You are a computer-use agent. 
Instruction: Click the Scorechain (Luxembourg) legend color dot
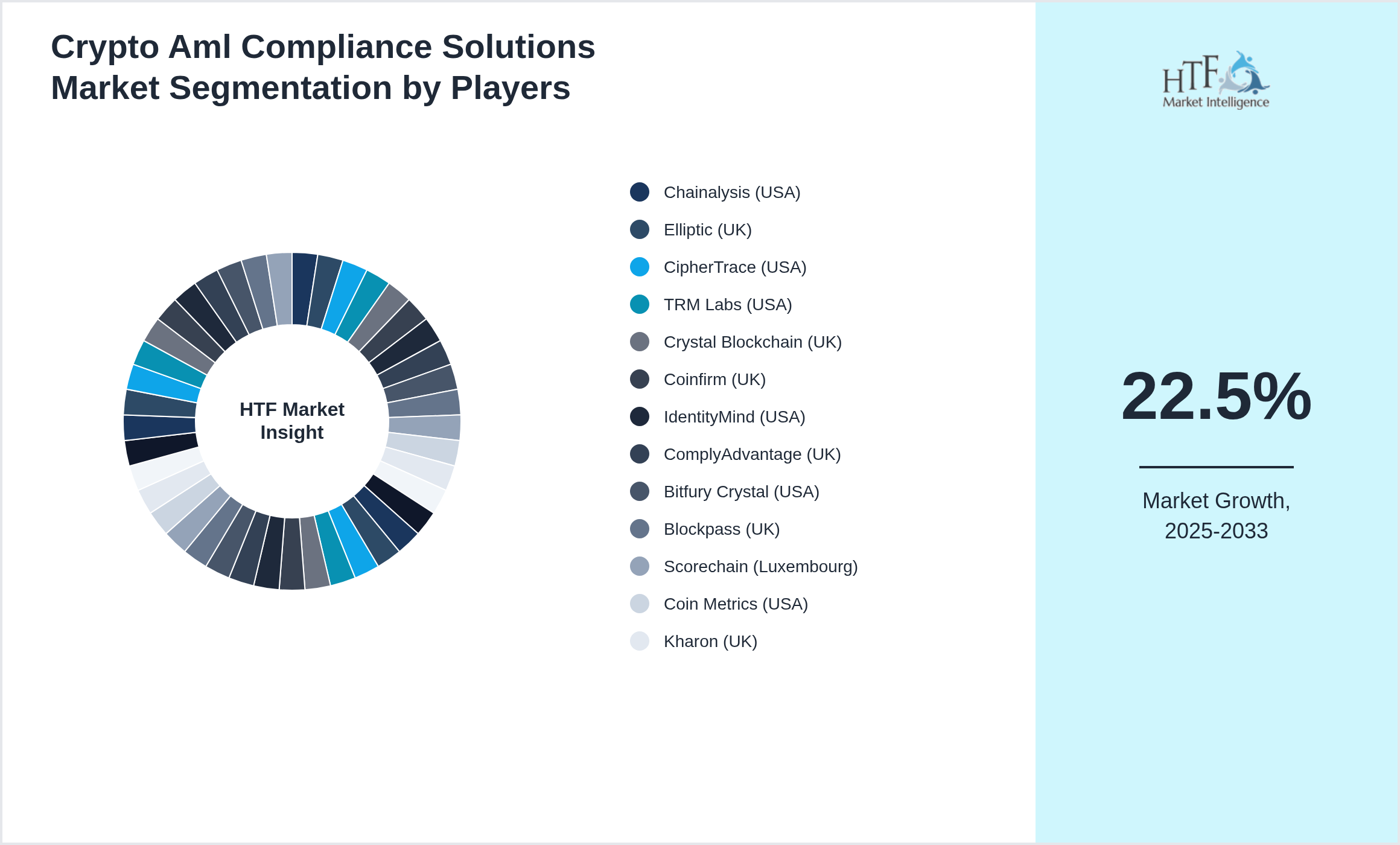click(x=640, y=566)
